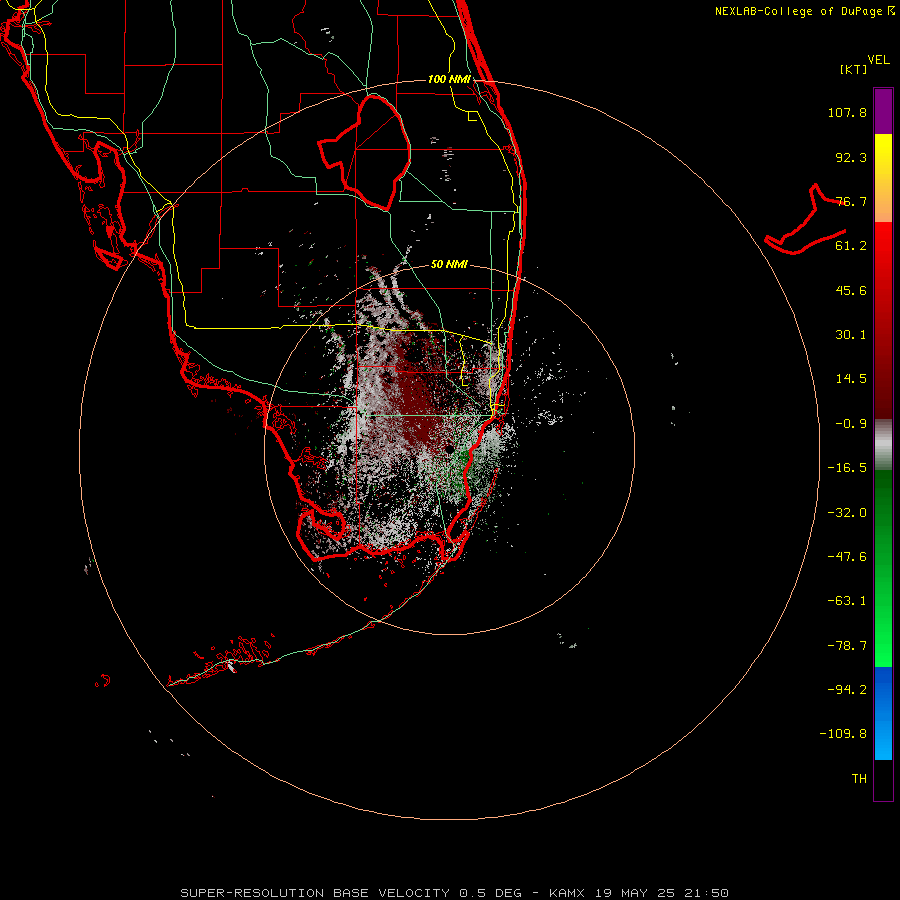Click the NEXLAB-College of DuPage label
This screenshot has height=900, width=900.
(x=804, y=11)
